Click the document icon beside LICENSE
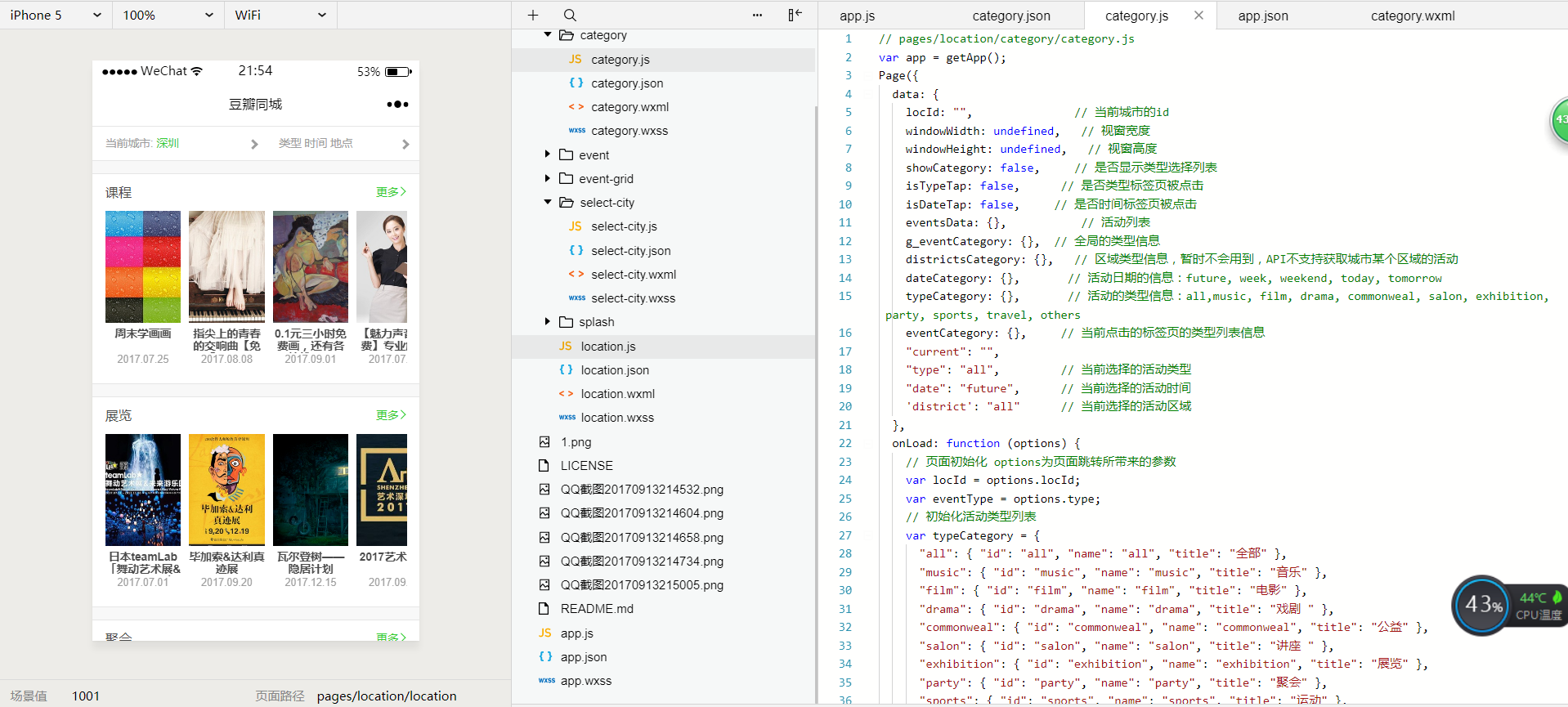The height and width of the screenshot is (707, 1568). click(544, 466)
